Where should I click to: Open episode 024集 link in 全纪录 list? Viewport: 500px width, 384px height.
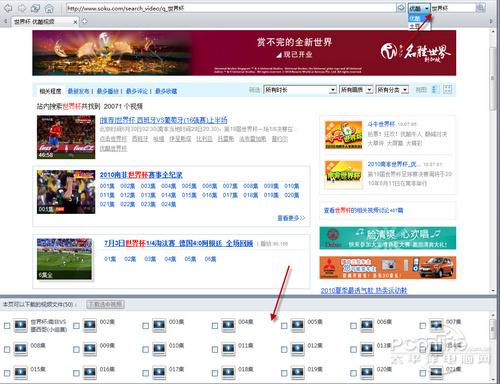[168, 204]
